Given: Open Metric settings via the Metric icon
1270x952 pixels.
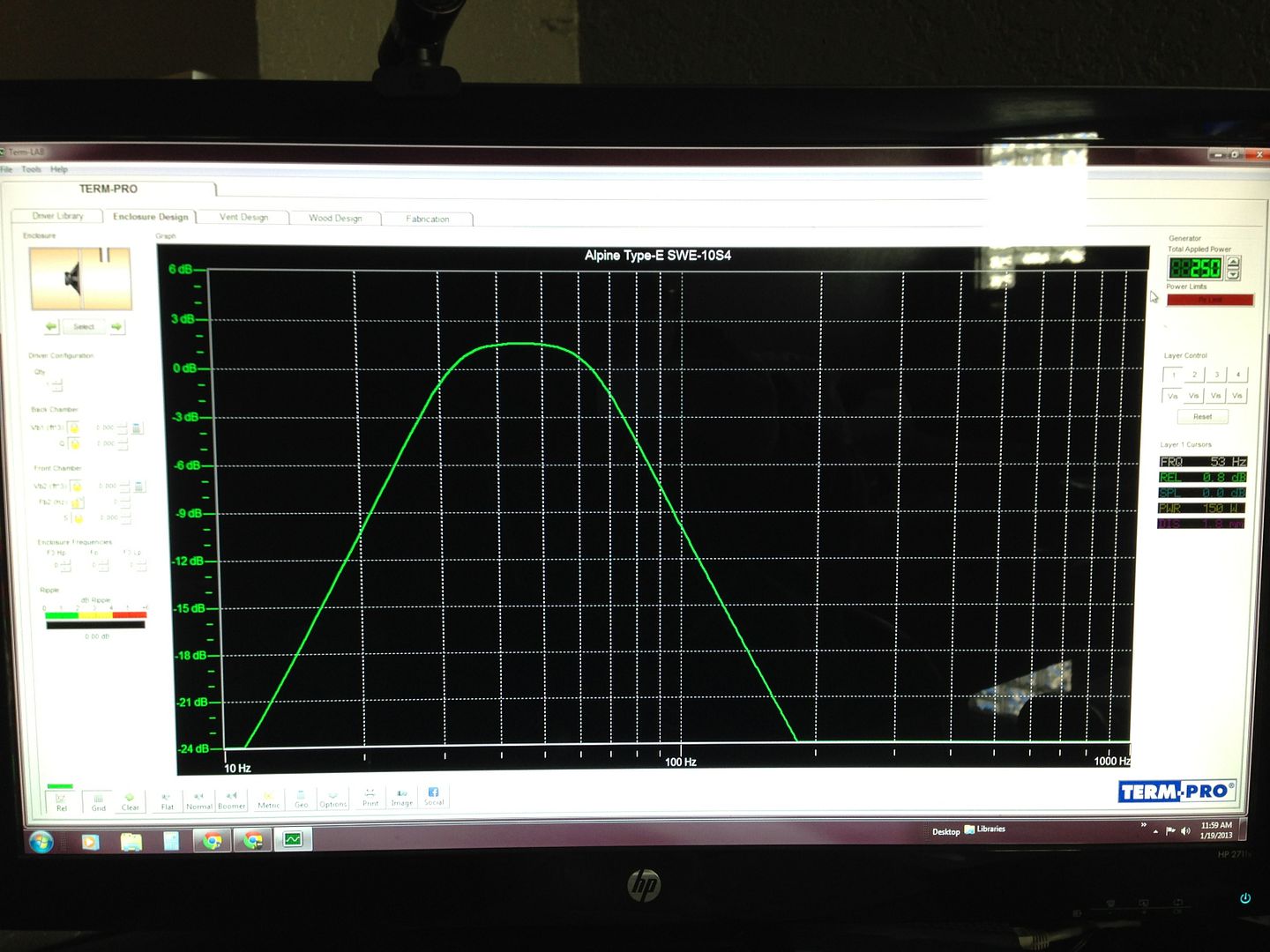Looking at the screenshot, I should tap(268, 799).
